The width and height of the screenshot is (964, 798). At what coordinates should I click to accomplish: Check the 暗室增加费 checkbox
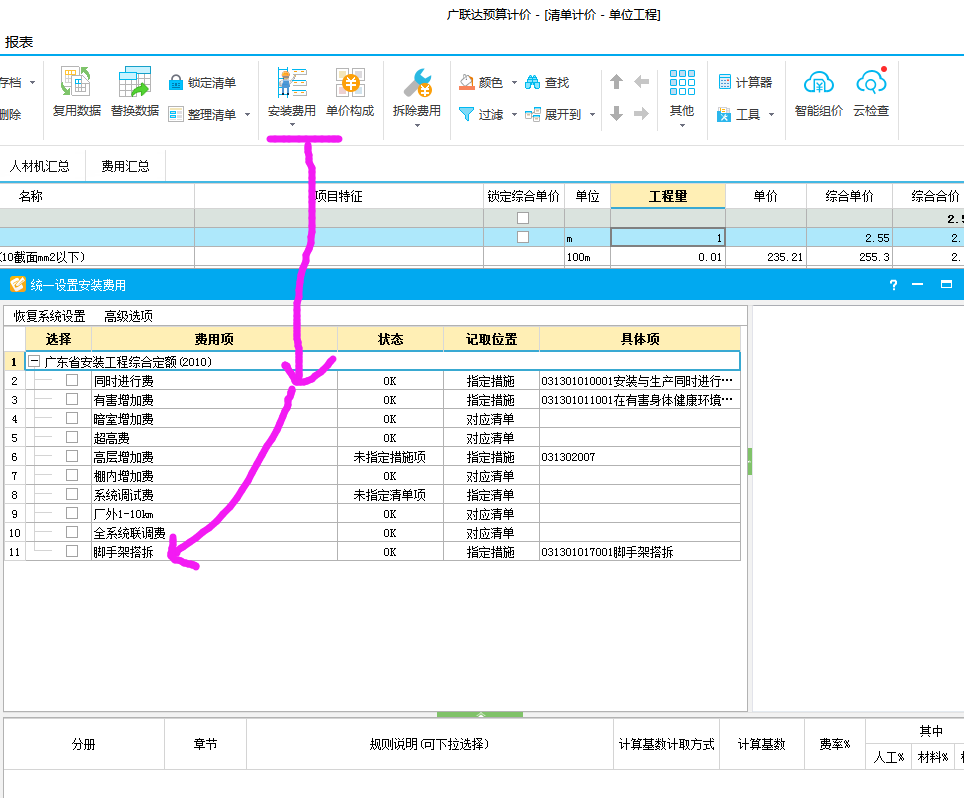pos(72,419)
